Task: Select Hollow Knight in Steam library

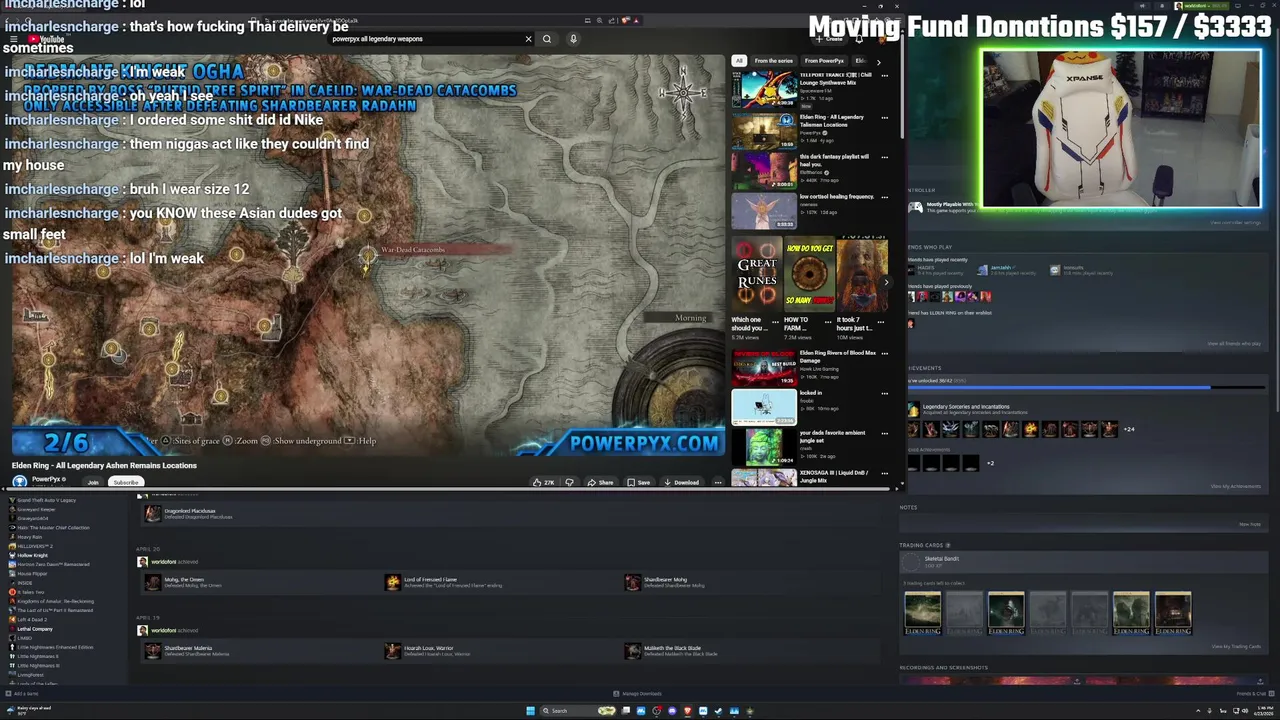Action: (31, 555)
